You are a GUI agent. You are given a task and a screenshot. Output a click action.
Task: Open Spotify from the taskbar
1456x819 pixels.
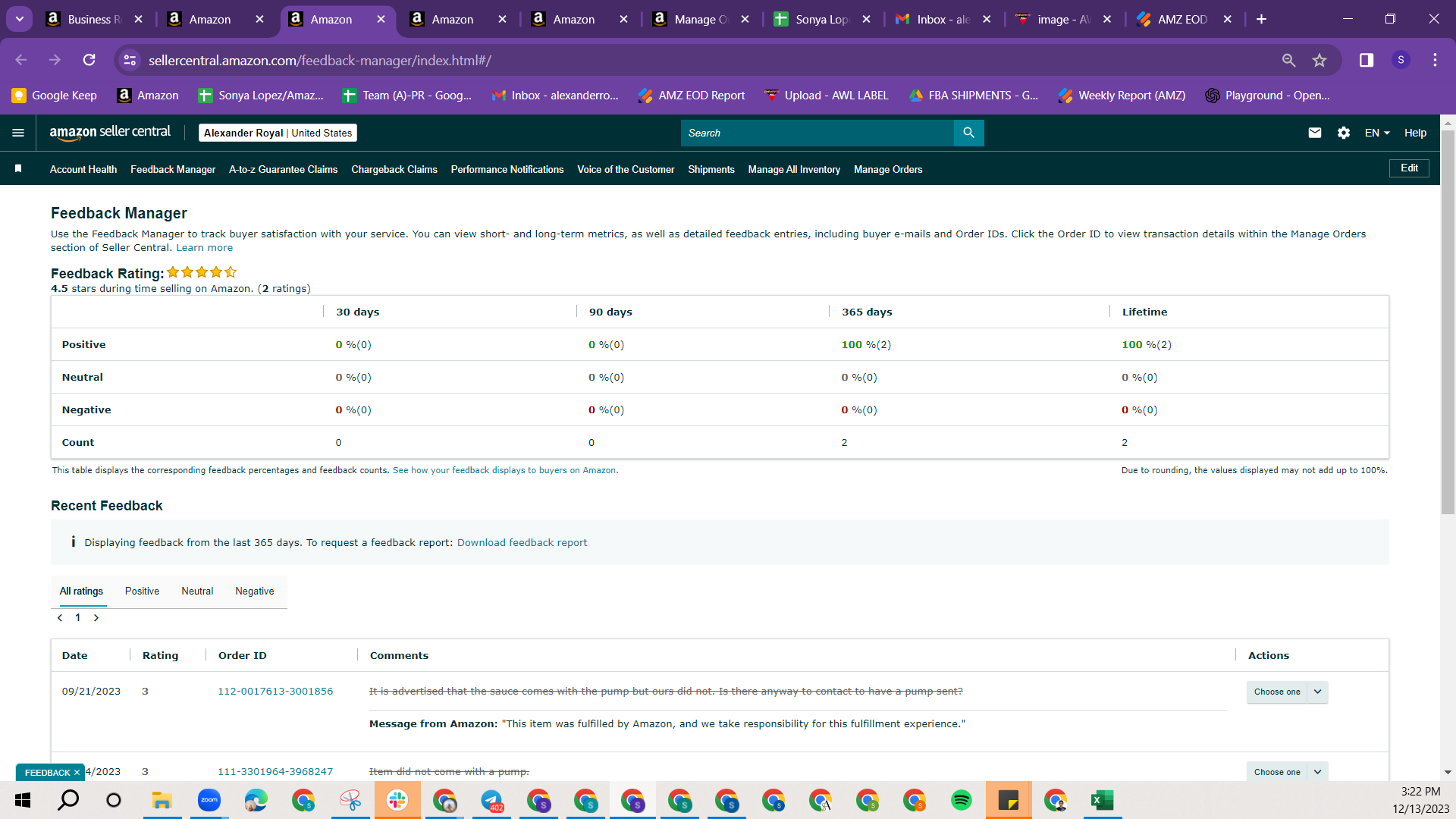pyautogui.click(x=962, y=800)
